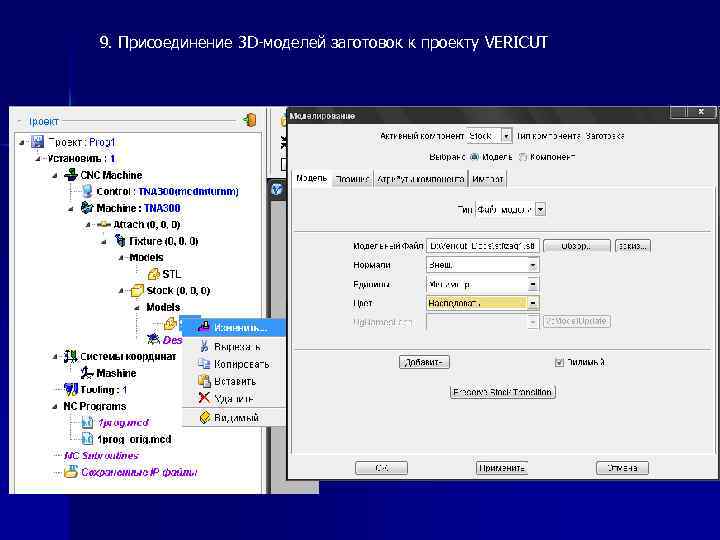Click the CNC Machine icon in the tree
This screenshot has width=720, height=540.
tap(71, 175)
